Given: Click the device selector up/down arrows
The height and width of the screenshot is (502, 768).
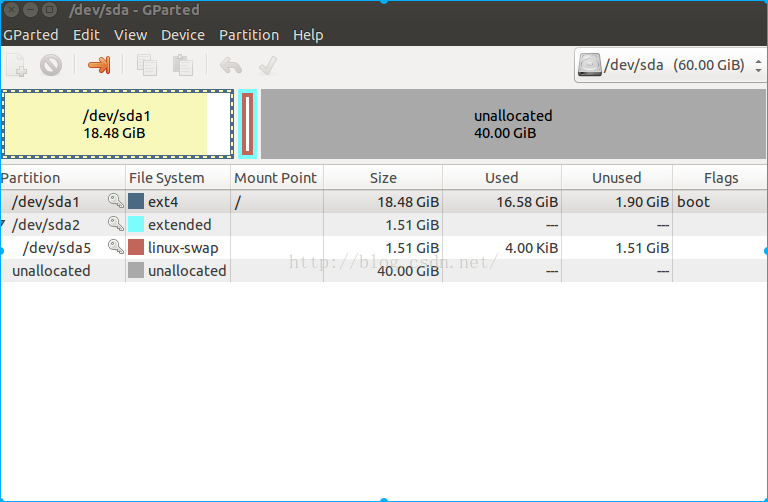Looking at the screenshot, I should click(758, 65).
